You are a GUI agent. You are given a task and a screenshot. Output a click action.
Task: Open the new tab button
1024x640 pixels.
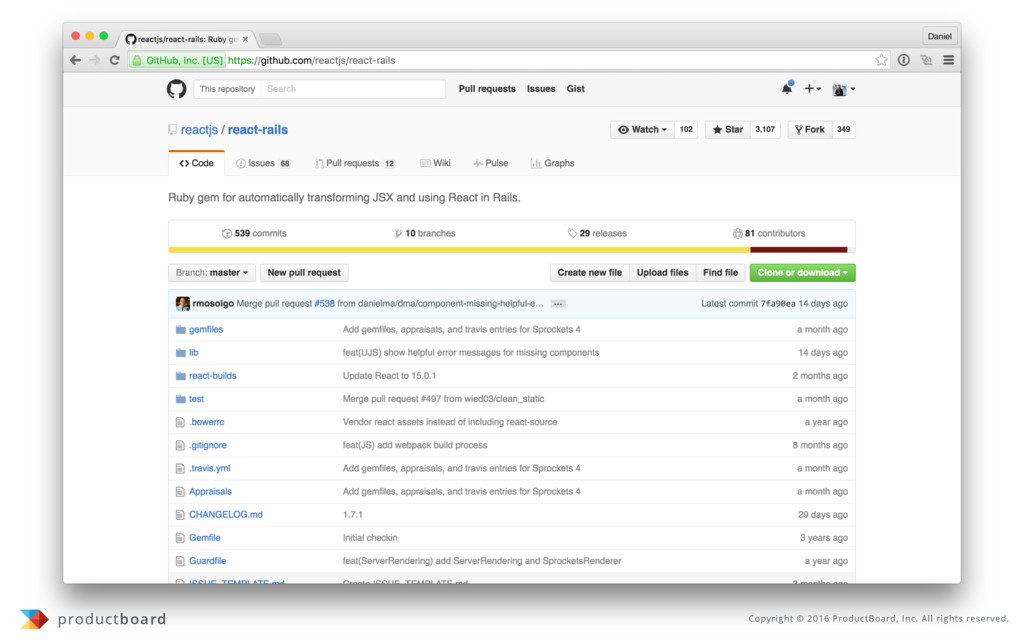coord(270,39)
